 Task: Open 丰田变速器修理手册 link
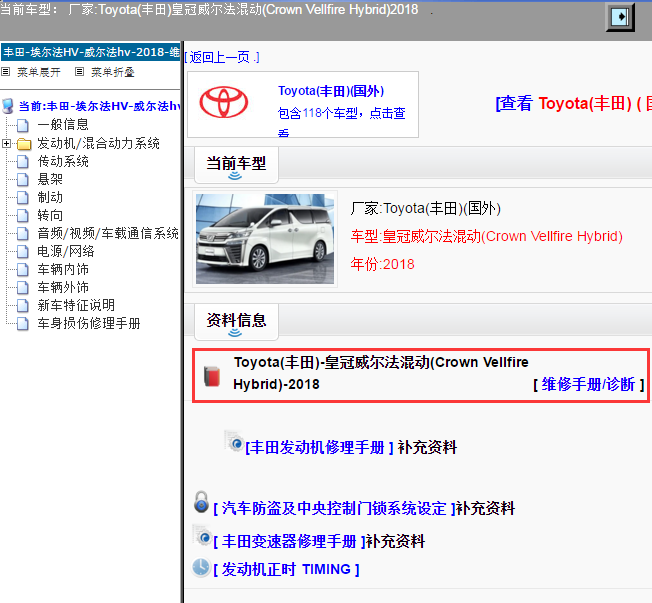[x=289, y=541]
